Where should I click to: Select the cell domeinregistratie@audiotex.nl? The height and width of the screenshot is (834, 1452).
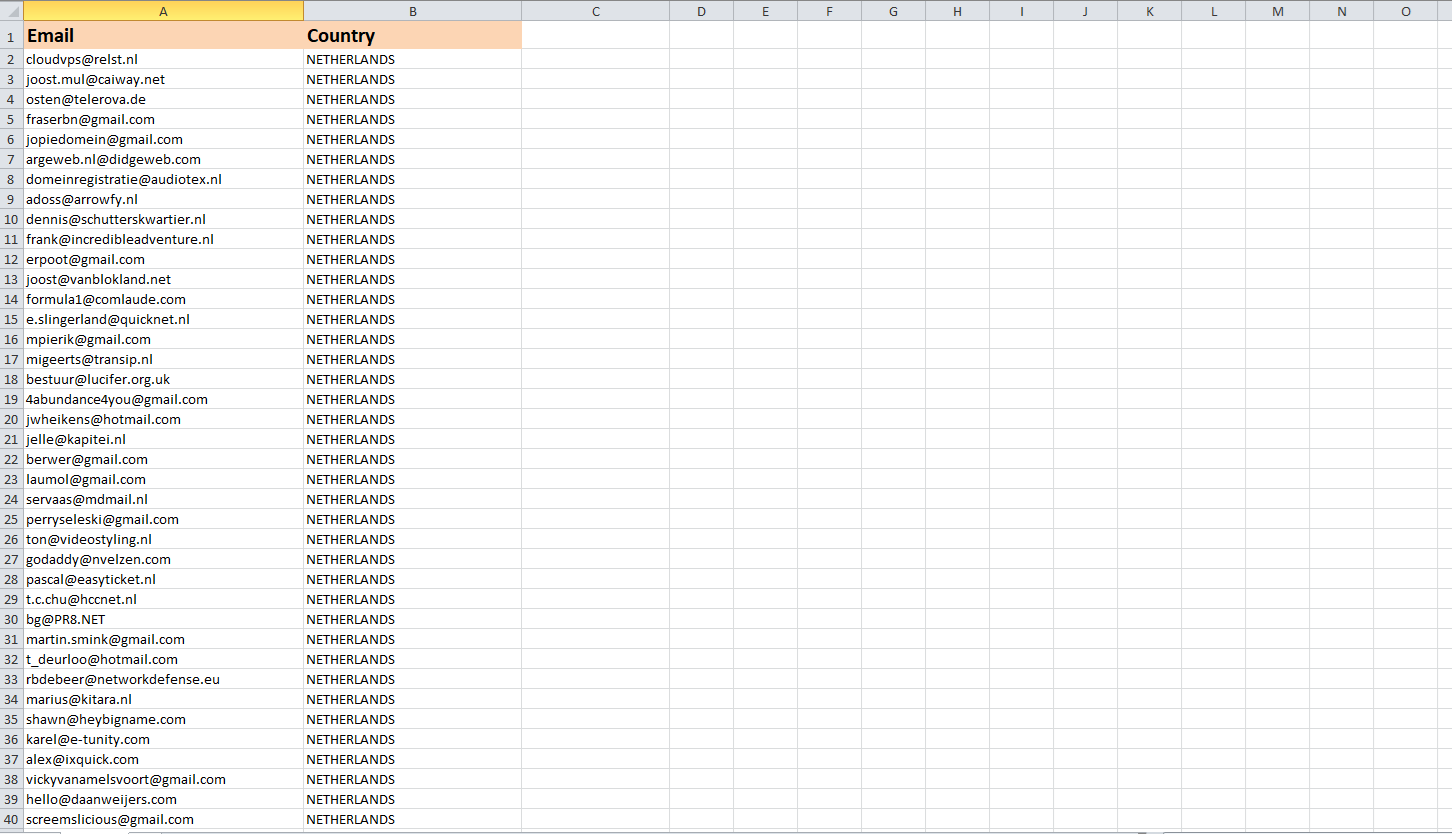(163, 179)
